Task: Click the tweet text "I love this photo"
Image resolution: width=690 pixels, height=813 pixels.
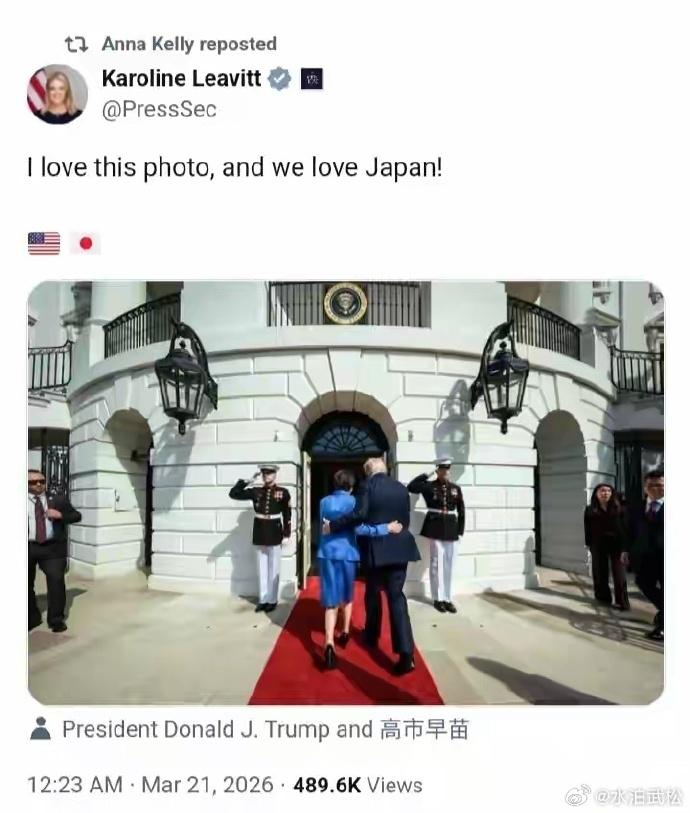Action: (x=119, y=168)
